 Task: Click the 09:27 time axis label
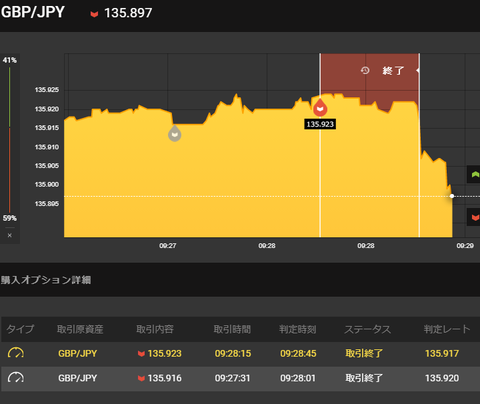coord(168,246)
